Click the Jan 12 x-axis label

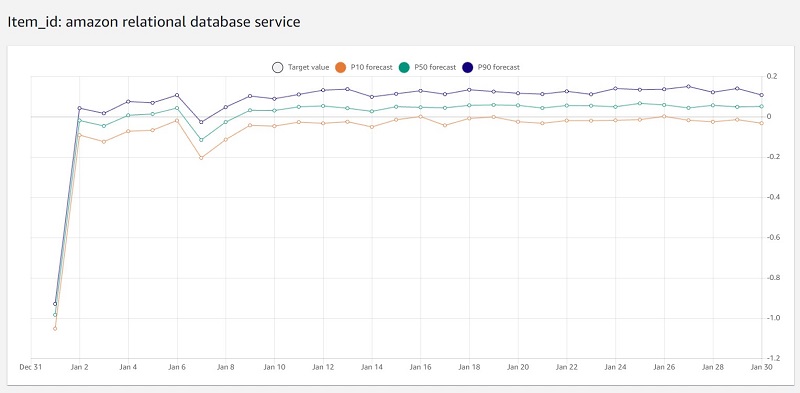point(323,367)
